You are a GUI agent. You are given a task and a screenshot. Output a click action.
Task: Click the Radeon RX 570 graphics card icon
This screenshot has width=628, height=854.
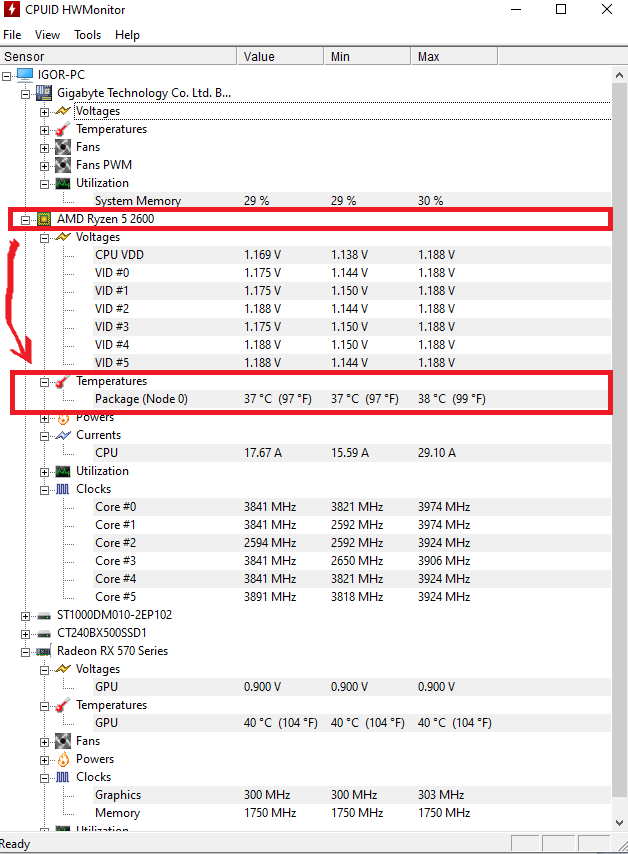44,651
